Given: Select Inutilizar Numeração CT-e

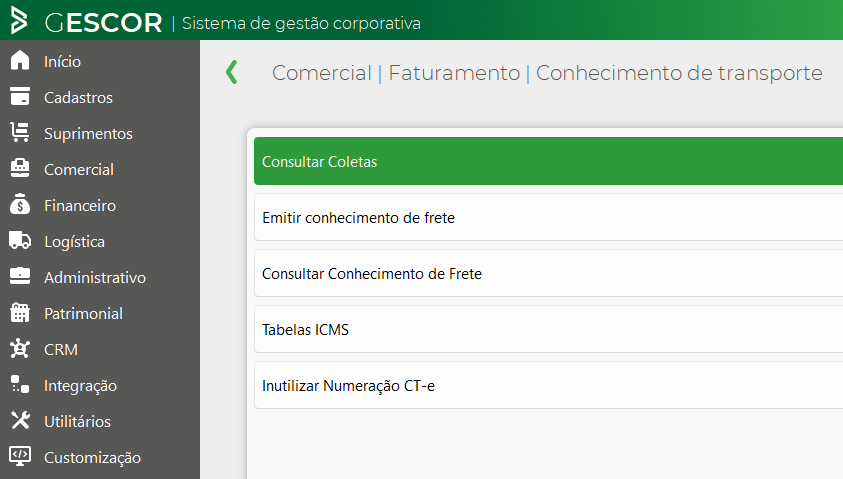Looking at the screenshot, I should pyautogui.click(x=548, y=385).
